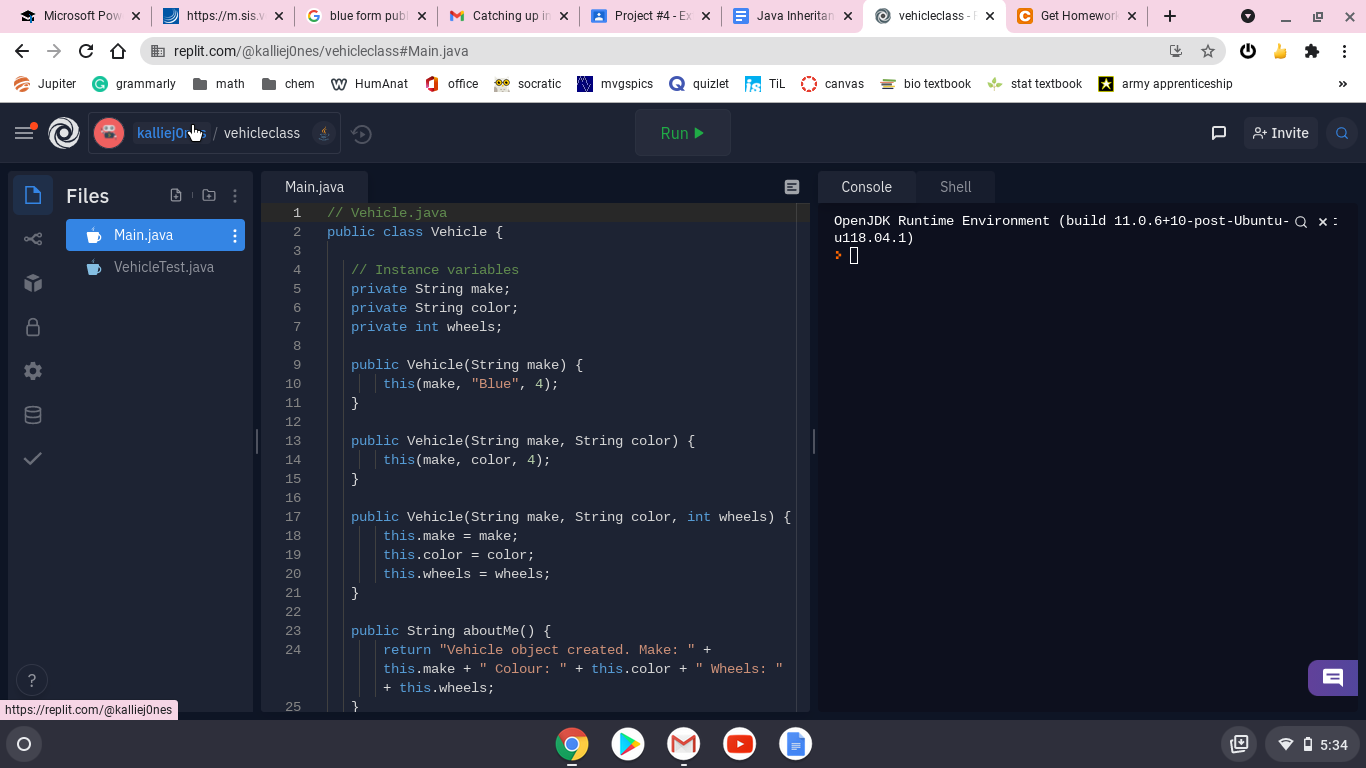Open Gmail from the taskbar

pyautogui.click(x=683, y=744)
